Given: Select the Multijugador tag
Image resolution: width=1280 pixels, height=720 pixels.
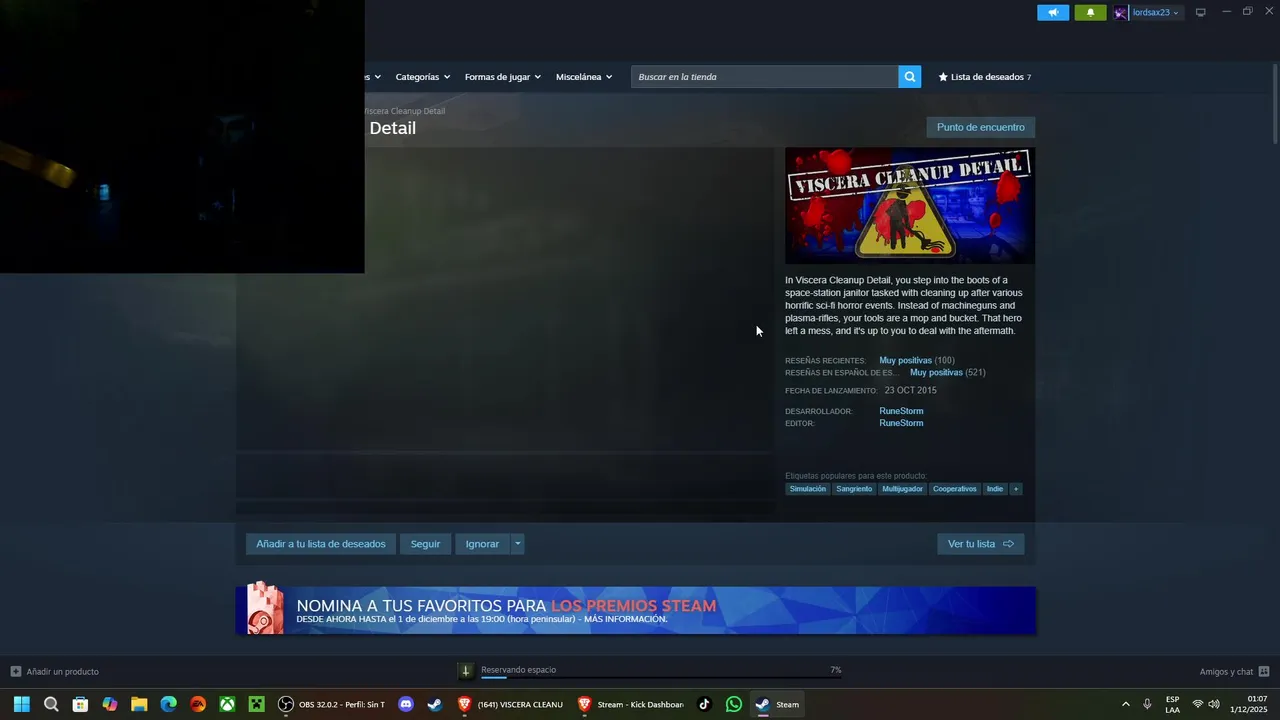Looking at the screenshot, I should click(x=902, y=489).
